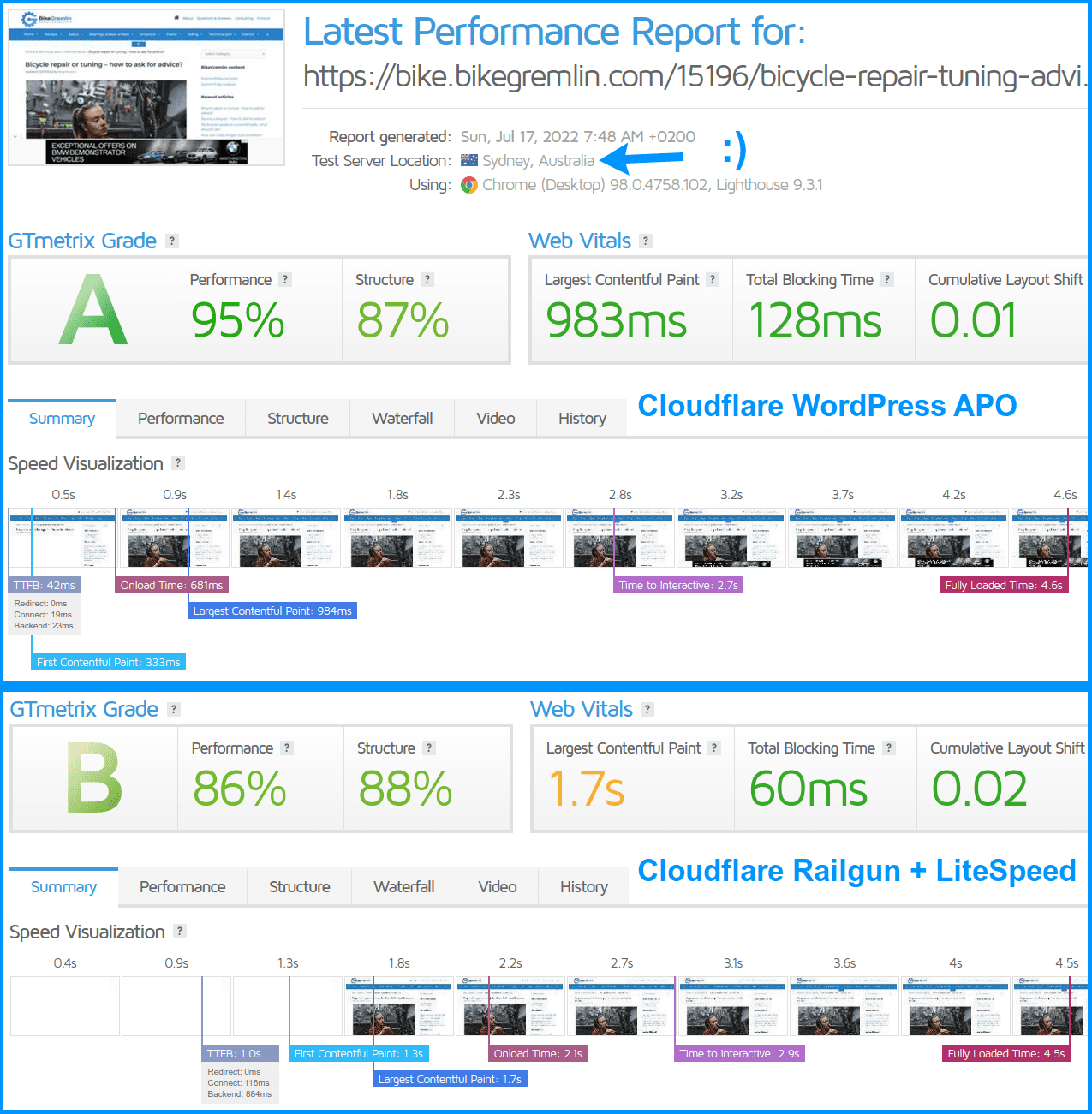Click the grade B letter
The width and height of the screenshot is (1092, 1114).
[x=94, y=778]
